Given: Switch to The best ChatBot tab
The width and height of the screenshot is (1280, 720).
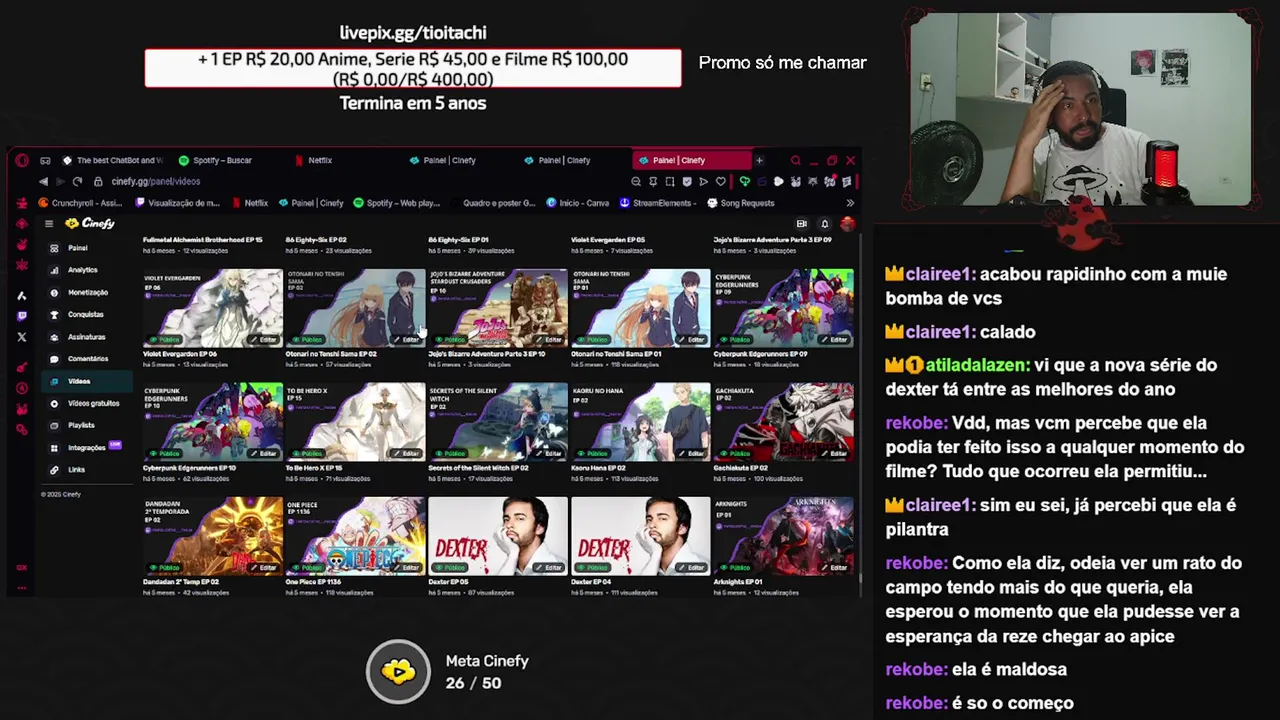Looking at the screenshot, I should [112, 160].
